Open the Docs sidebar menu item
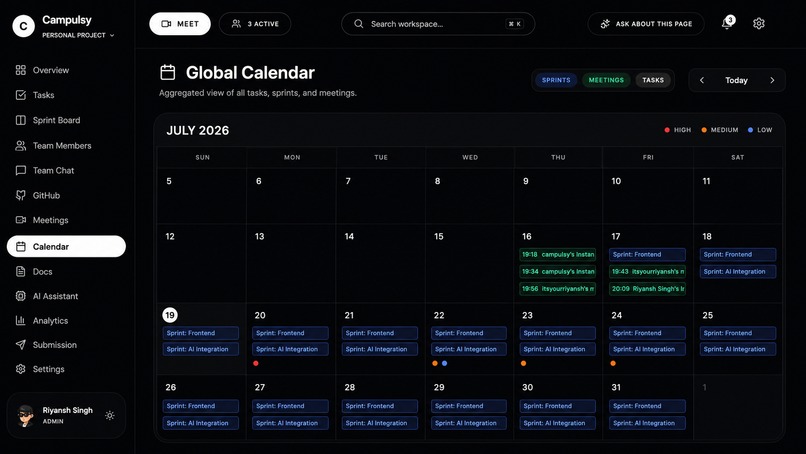This screenshot has width=806, height=454. tap(43, 271)
